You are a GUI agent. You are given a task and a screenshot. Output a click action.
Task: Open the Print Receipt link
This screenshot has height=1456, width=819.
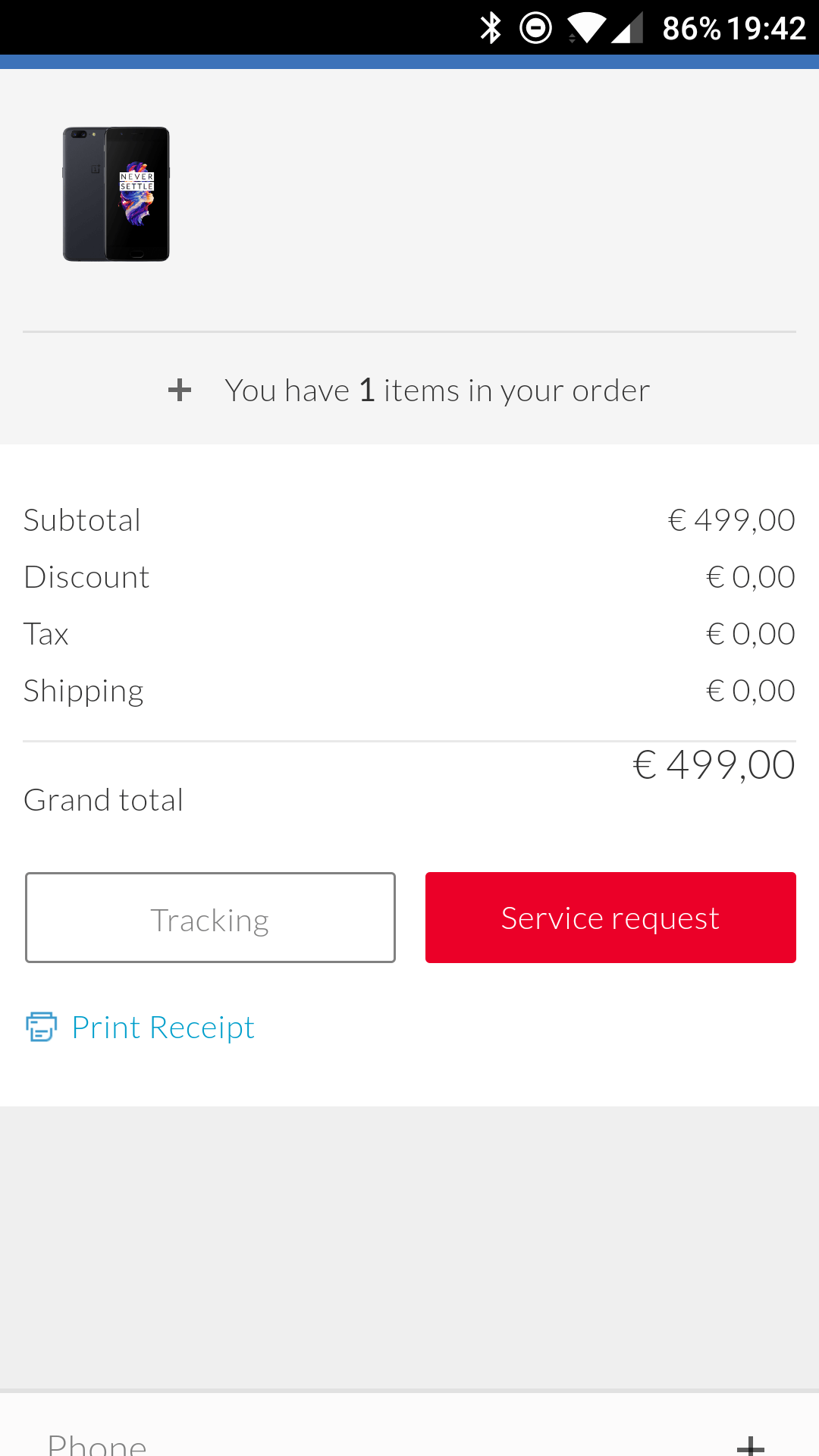pos(163,1028)
